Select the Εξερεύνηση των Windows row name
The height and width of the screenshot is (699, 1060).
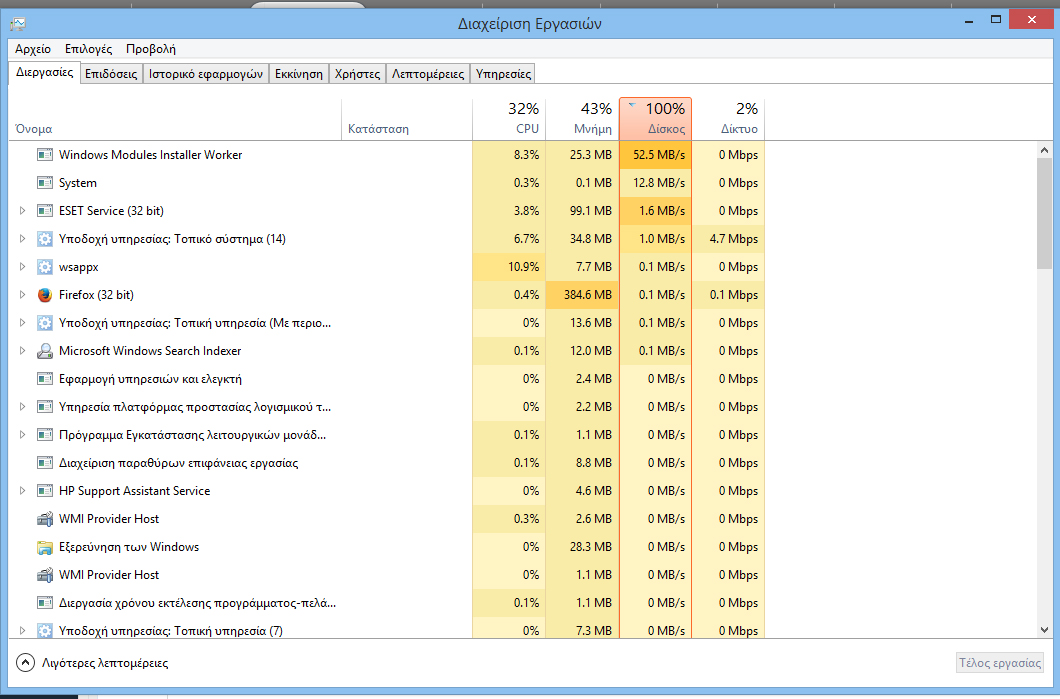point(129,547)
